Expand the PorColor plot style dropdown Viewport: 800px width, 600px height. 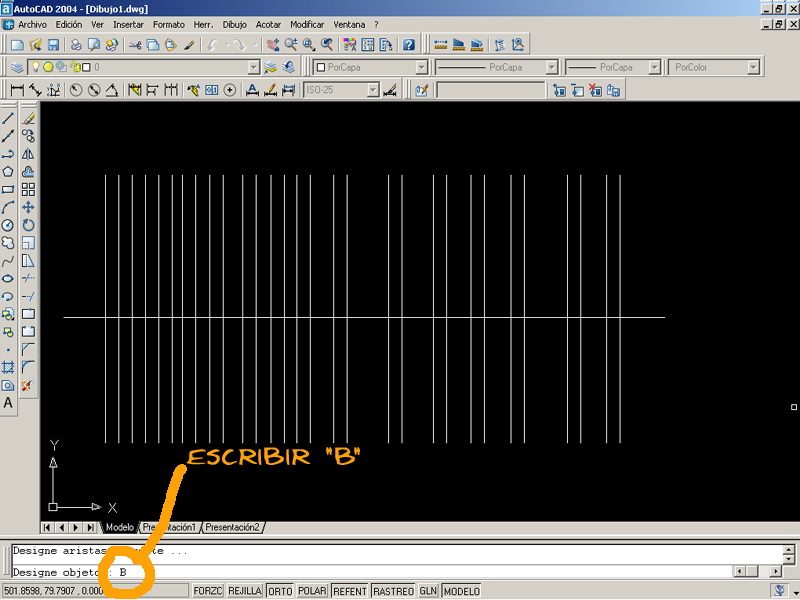click(x=753, y=67)
